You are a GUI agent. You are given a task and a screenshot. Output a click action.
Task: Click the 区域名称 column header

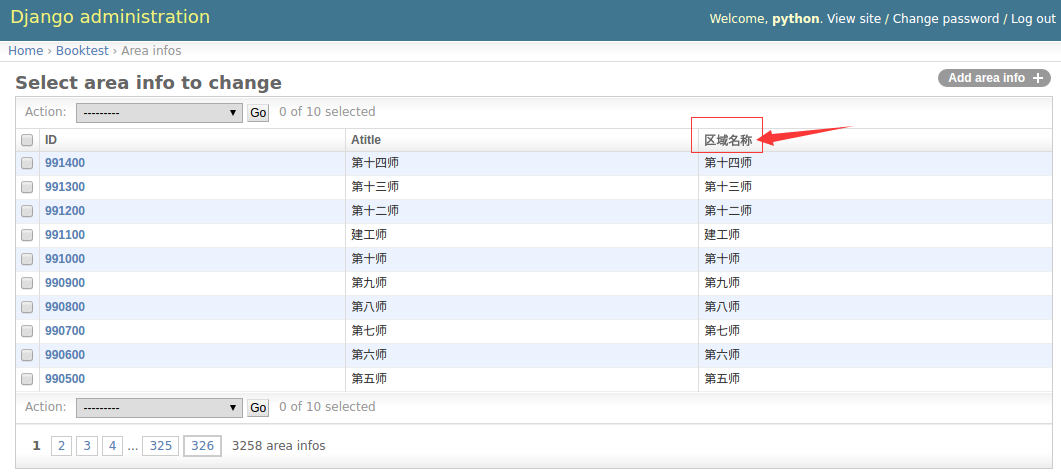(727, 140)
